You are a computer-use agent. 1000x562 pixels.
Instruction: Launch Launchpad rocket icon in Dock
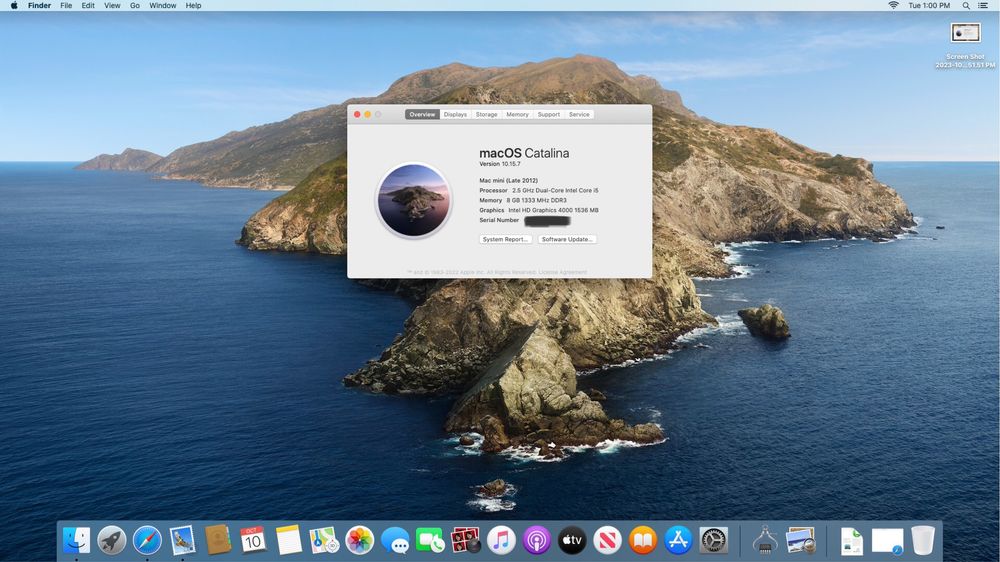(112, 540)
